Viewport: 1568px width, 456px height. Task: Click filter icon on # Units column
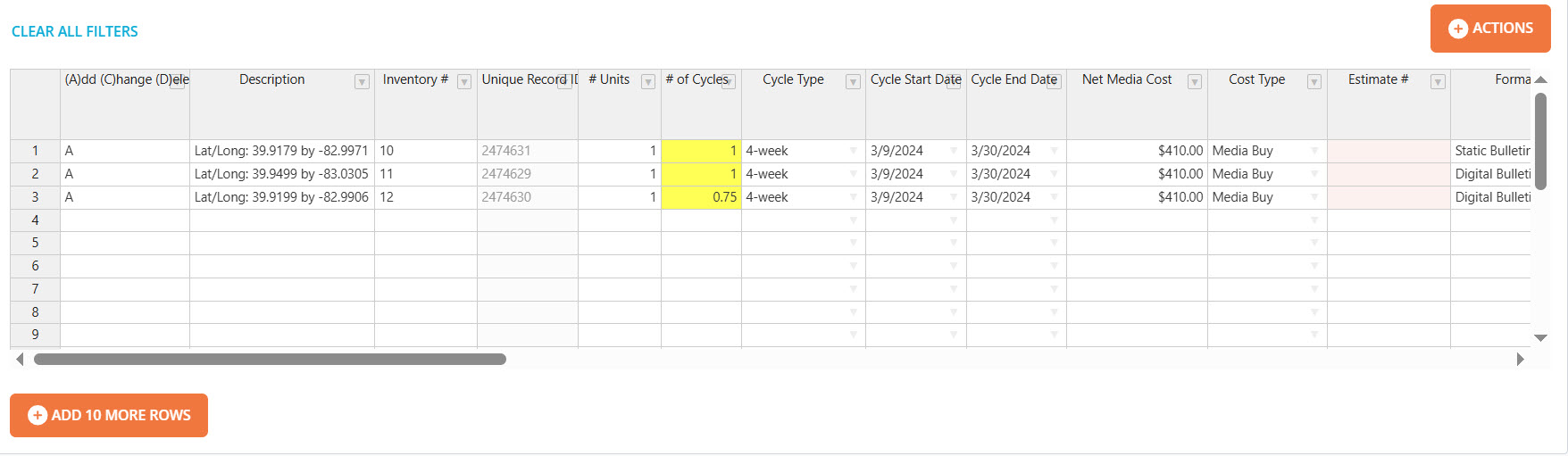click(648, 82)
